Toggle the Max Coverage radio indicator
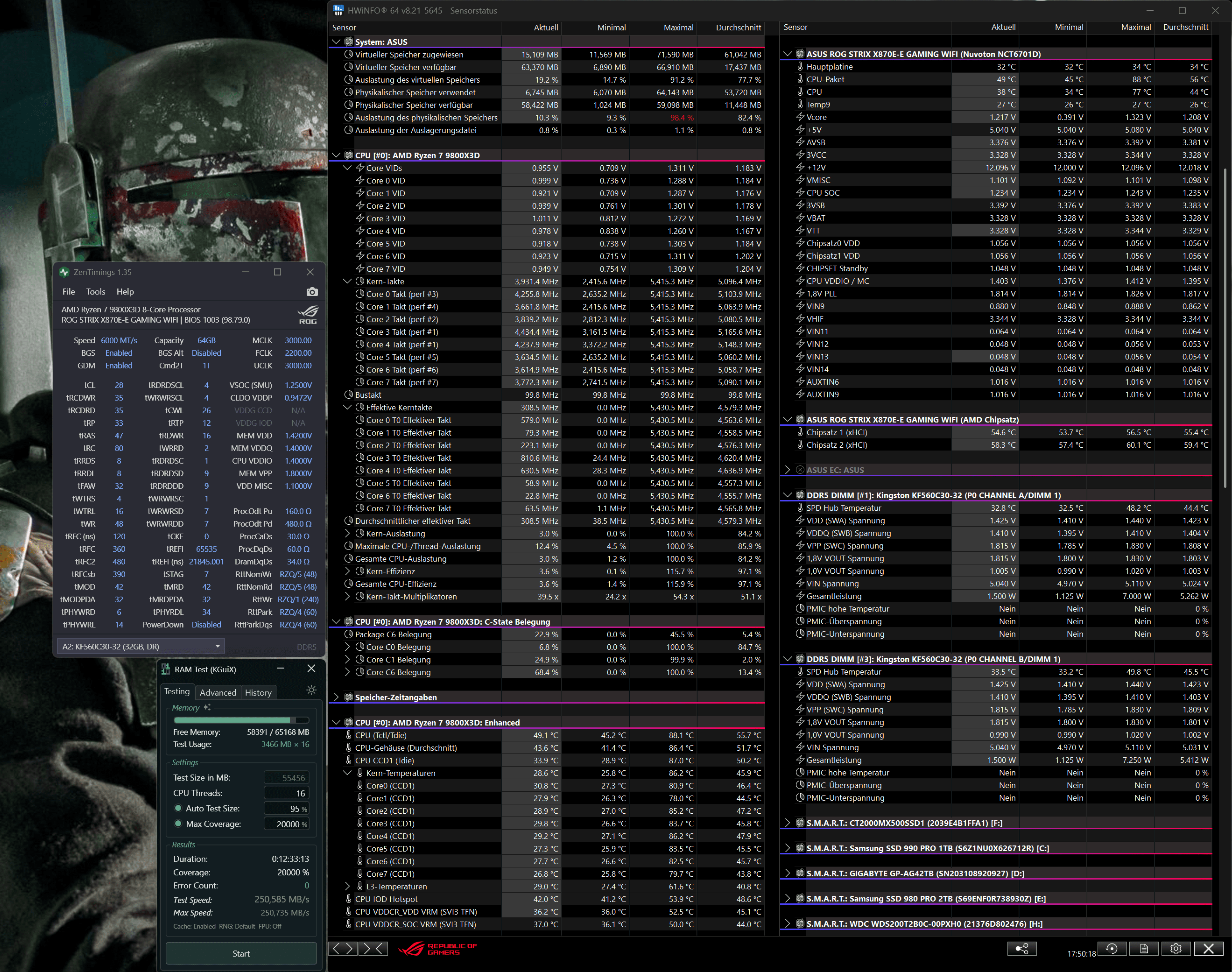Viewport: 1232px width, 972px height. click(x=178, y=824)
